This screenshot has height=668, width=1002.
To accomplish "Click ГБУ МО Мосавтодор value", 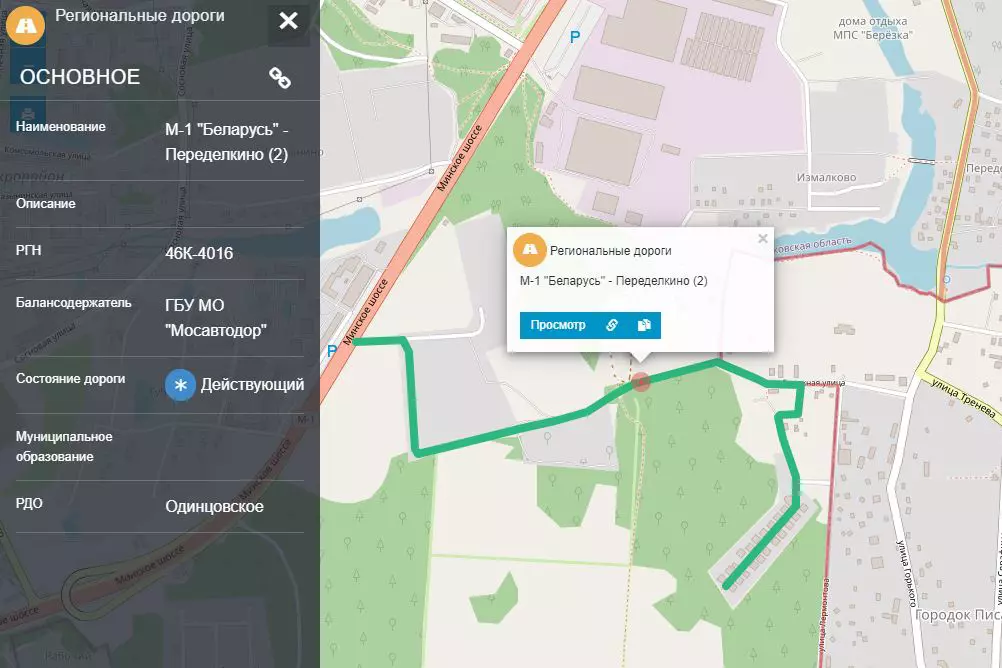I will click(x=216, y=318).
